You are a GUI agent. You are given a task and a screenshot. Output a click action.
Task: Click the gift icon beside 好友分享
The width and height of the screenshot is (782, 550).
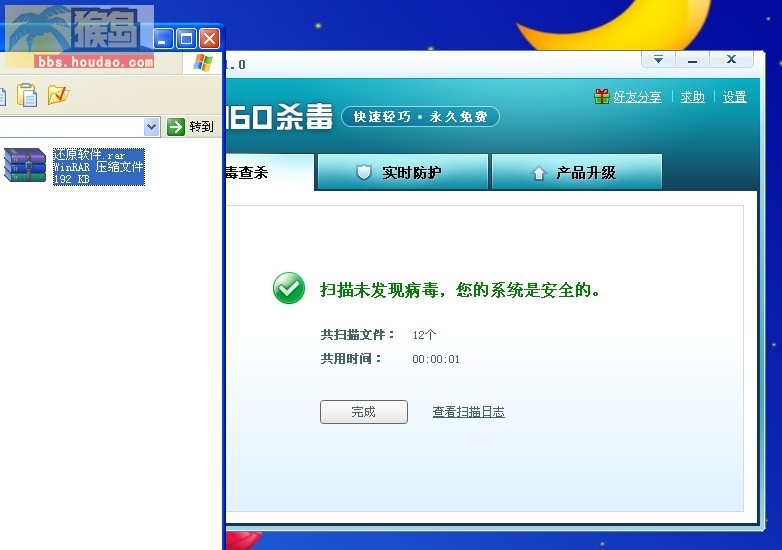point(602,96)
